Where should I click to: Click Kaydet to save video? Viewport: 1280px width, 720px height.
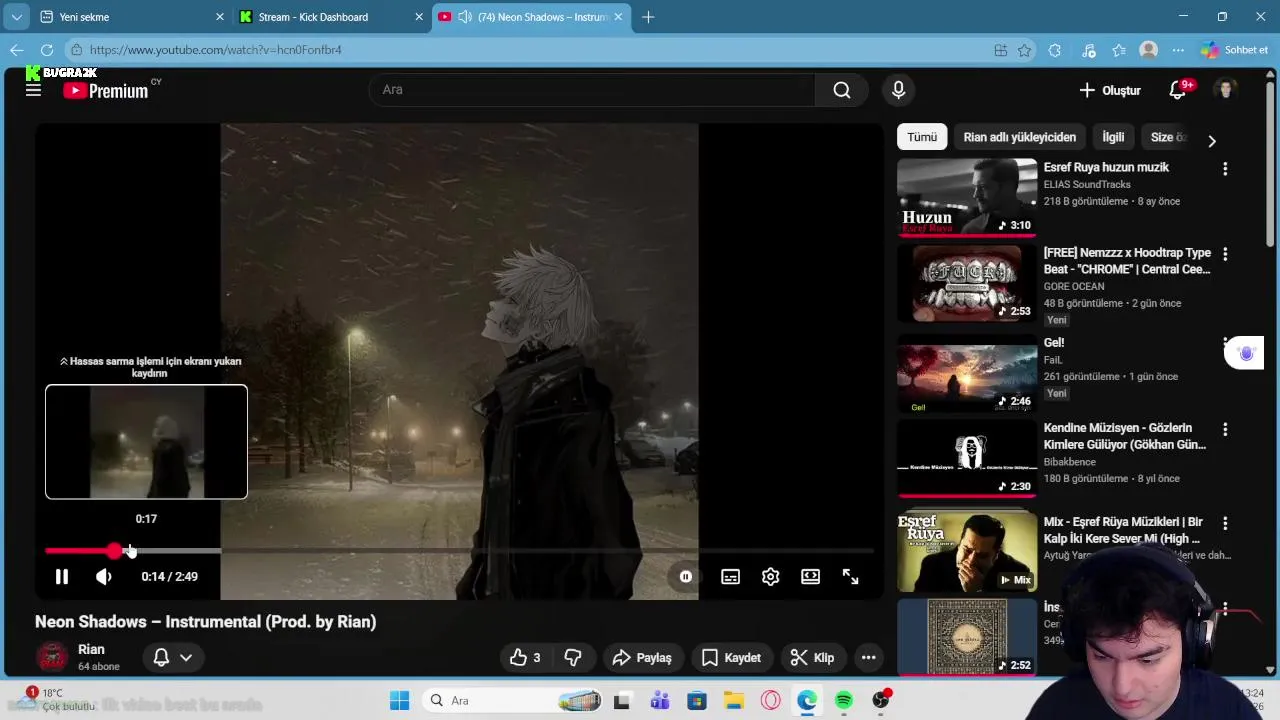tap(731, 658)
